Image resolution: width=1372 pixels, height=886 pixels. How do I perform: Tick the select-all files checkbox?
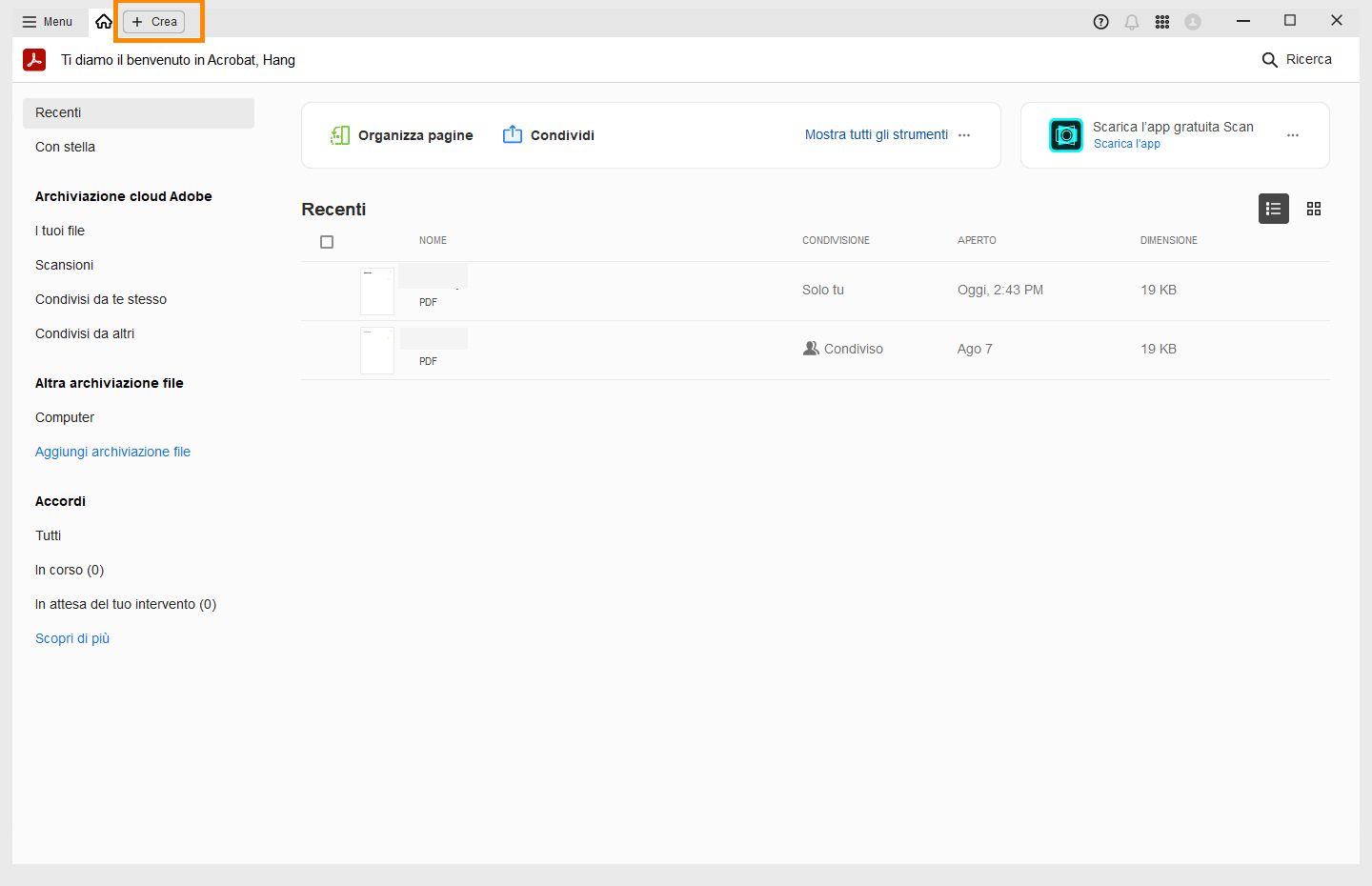327,242
